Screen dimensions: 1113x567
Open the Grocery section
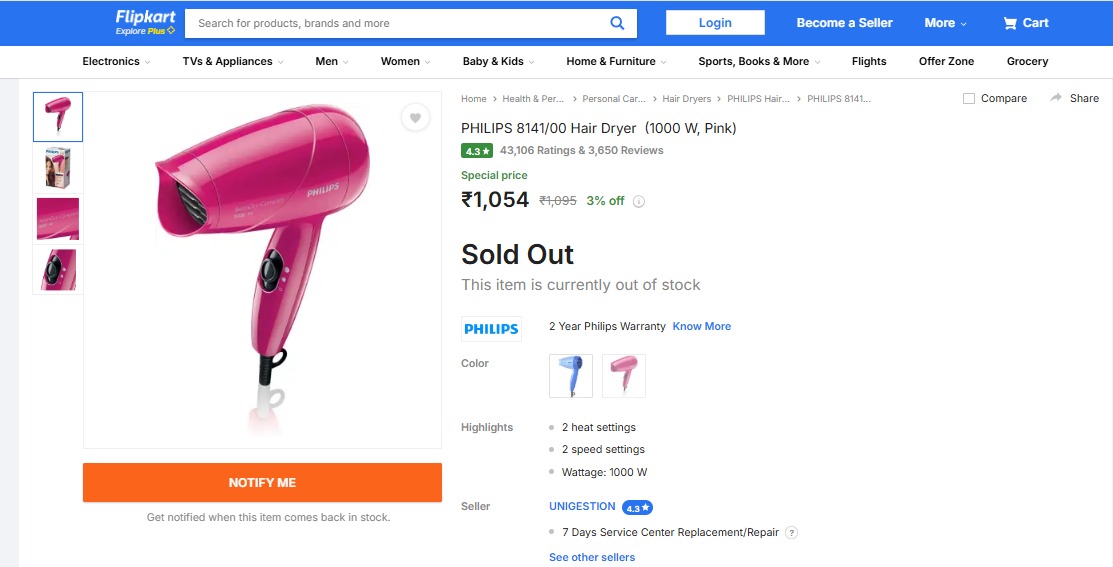click(1027, 61)
